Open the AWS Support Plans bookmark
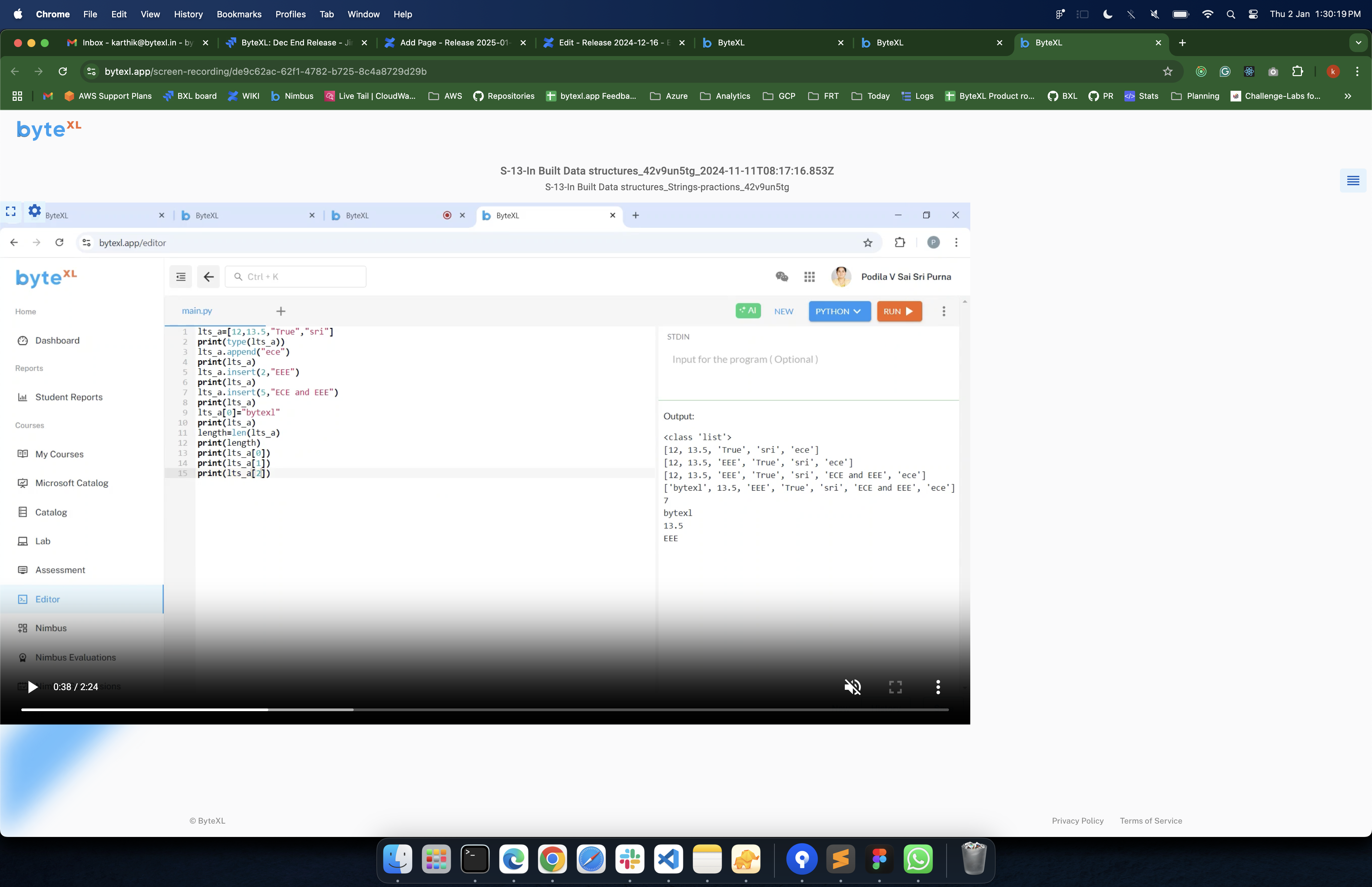 coord(108,96)
